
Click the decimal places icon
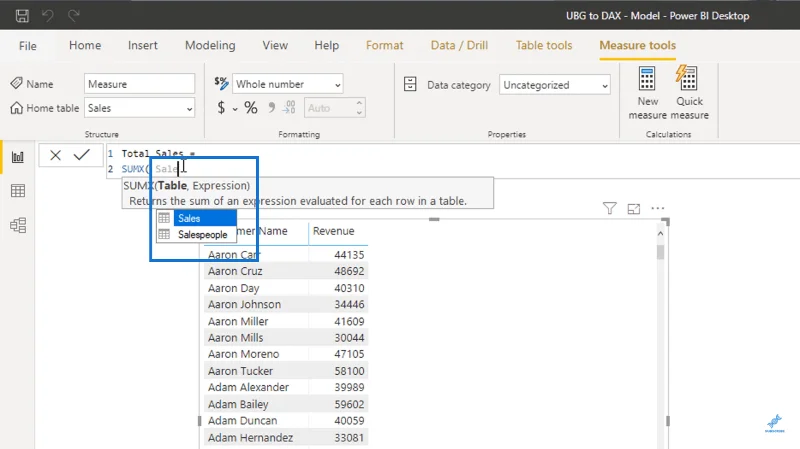(289, 107)
